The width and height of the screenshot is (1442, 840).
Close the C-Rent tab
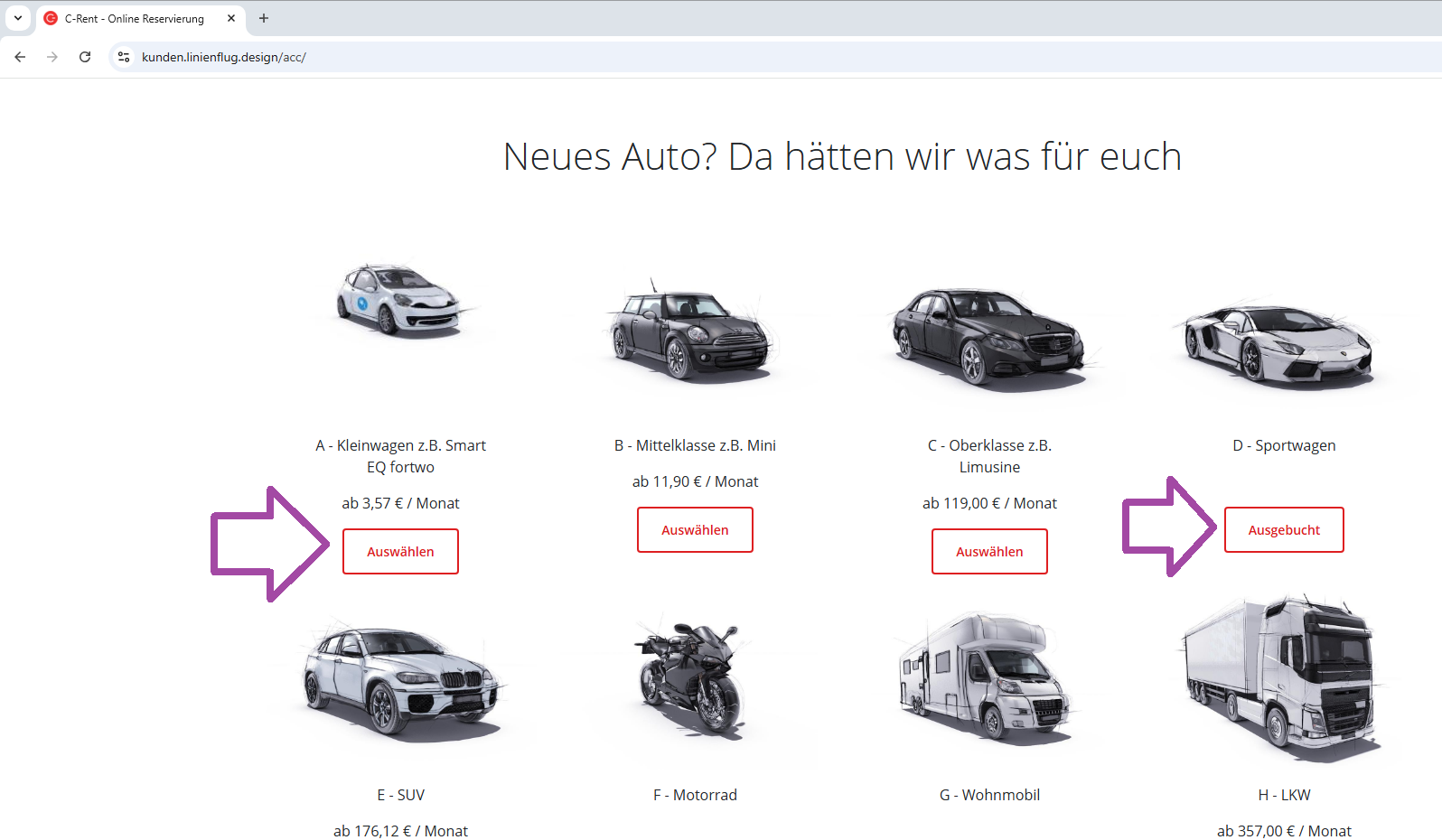tap(231, 18)
